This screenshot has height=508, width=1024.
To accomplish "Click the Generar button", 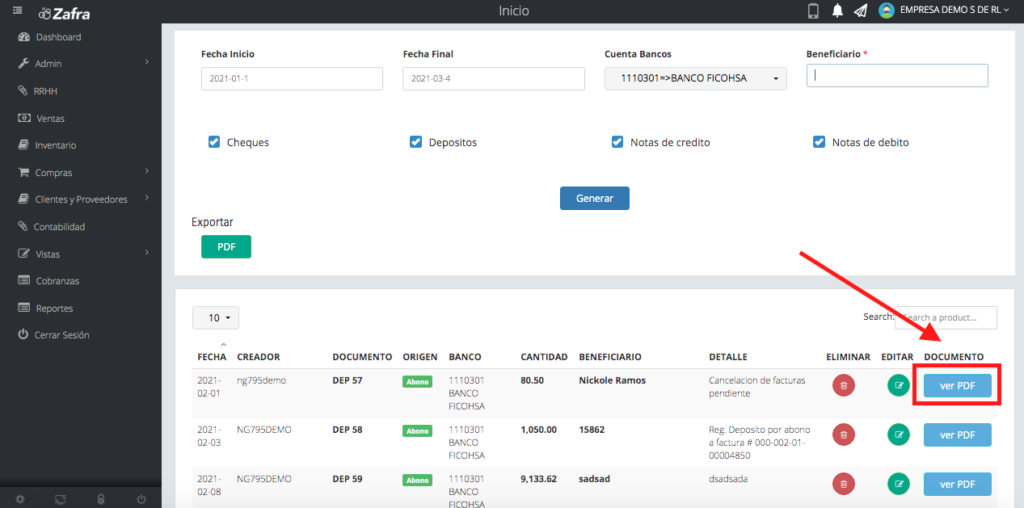I will pyautogui.click(x=594, y=198).
